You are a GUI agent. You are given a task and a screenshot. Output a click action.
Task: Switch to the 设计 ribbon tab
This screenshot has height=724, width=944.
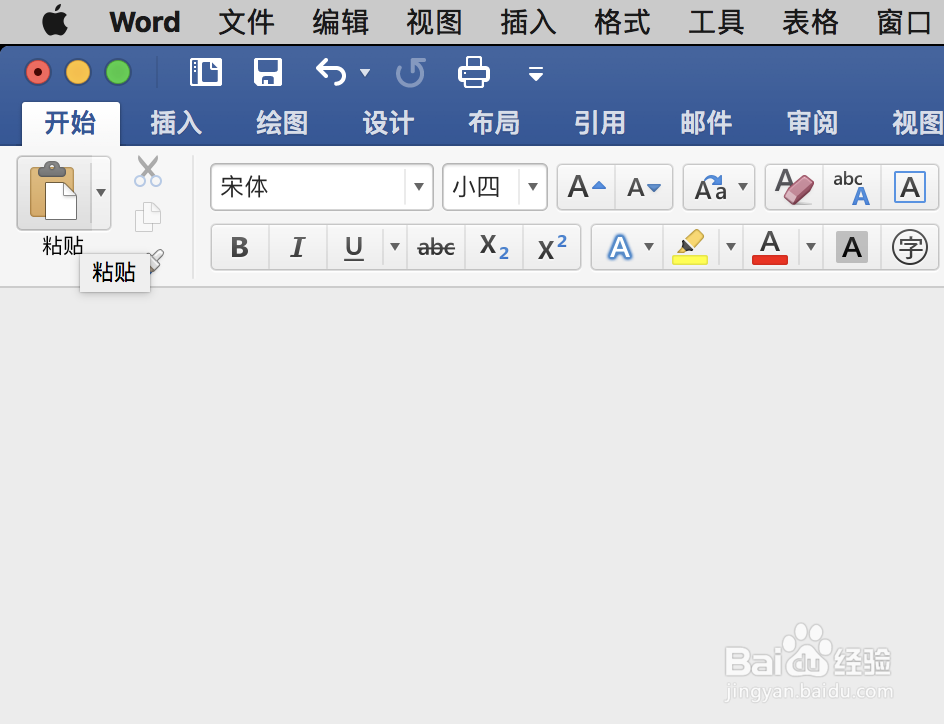(388, 123)
